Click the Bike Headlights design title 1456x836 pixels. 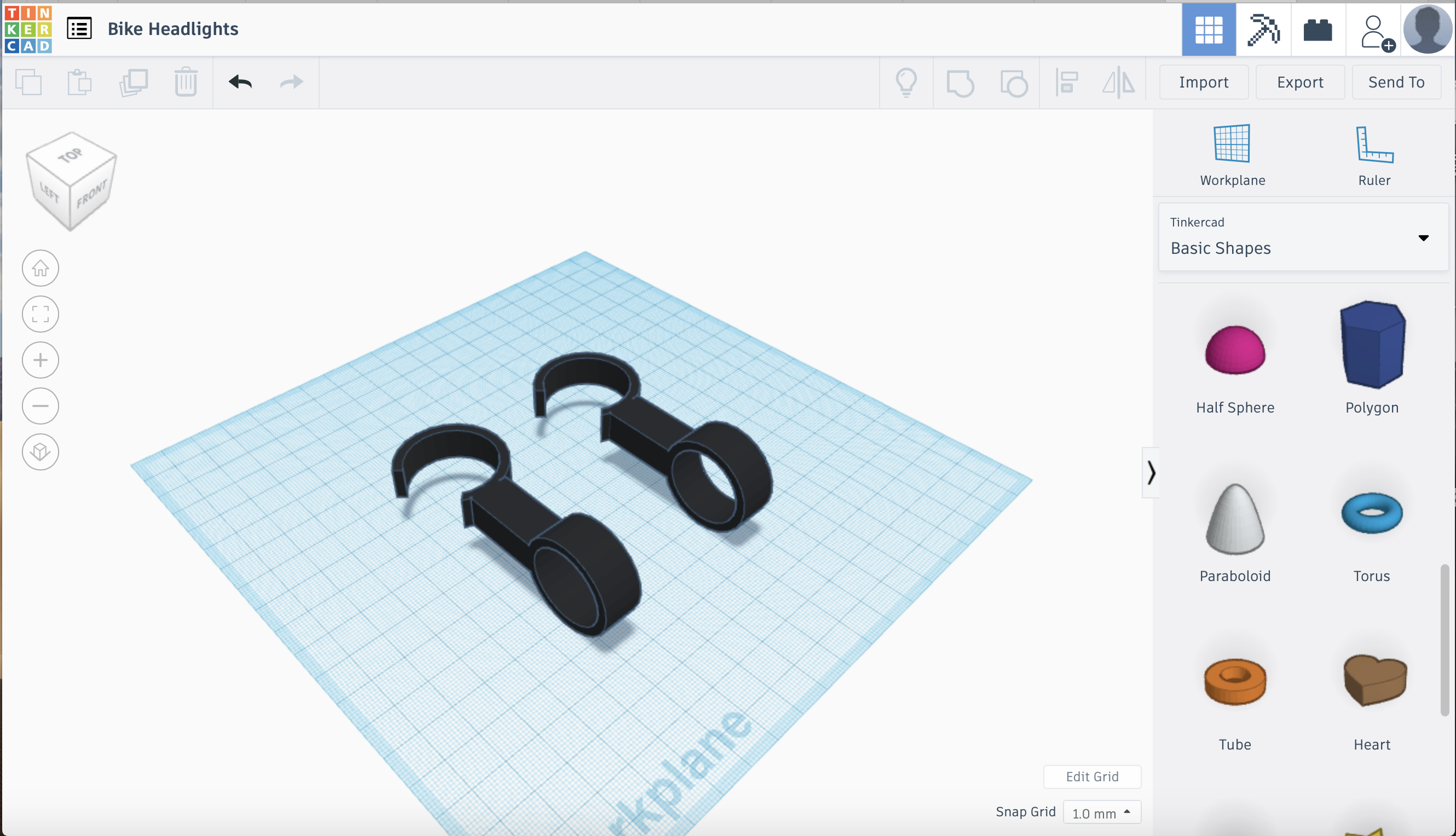[173, 28]
